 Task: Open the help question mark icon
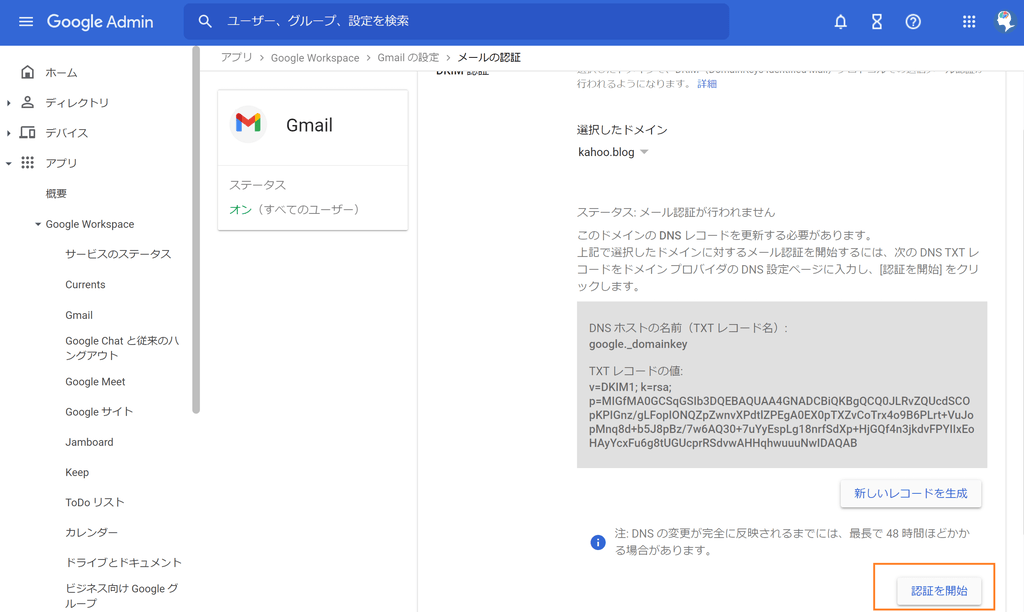[x=913, y=22]
